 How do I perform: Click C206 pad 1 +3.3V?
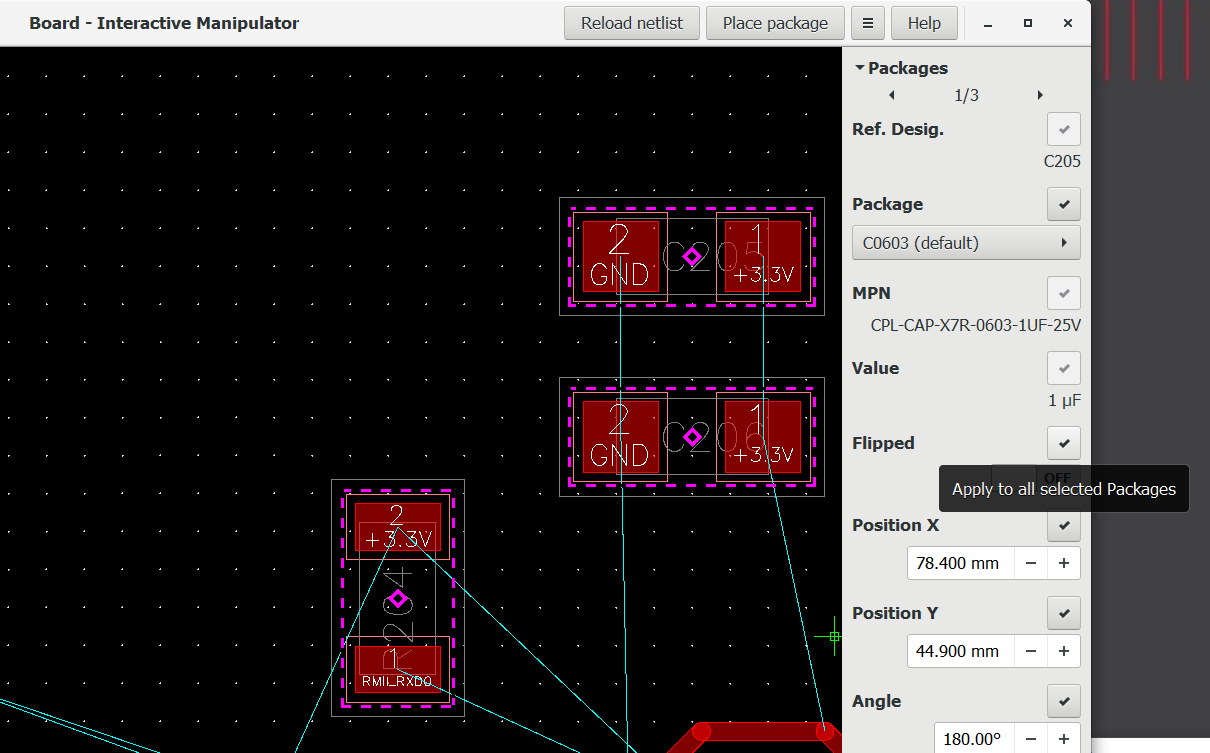763,437
